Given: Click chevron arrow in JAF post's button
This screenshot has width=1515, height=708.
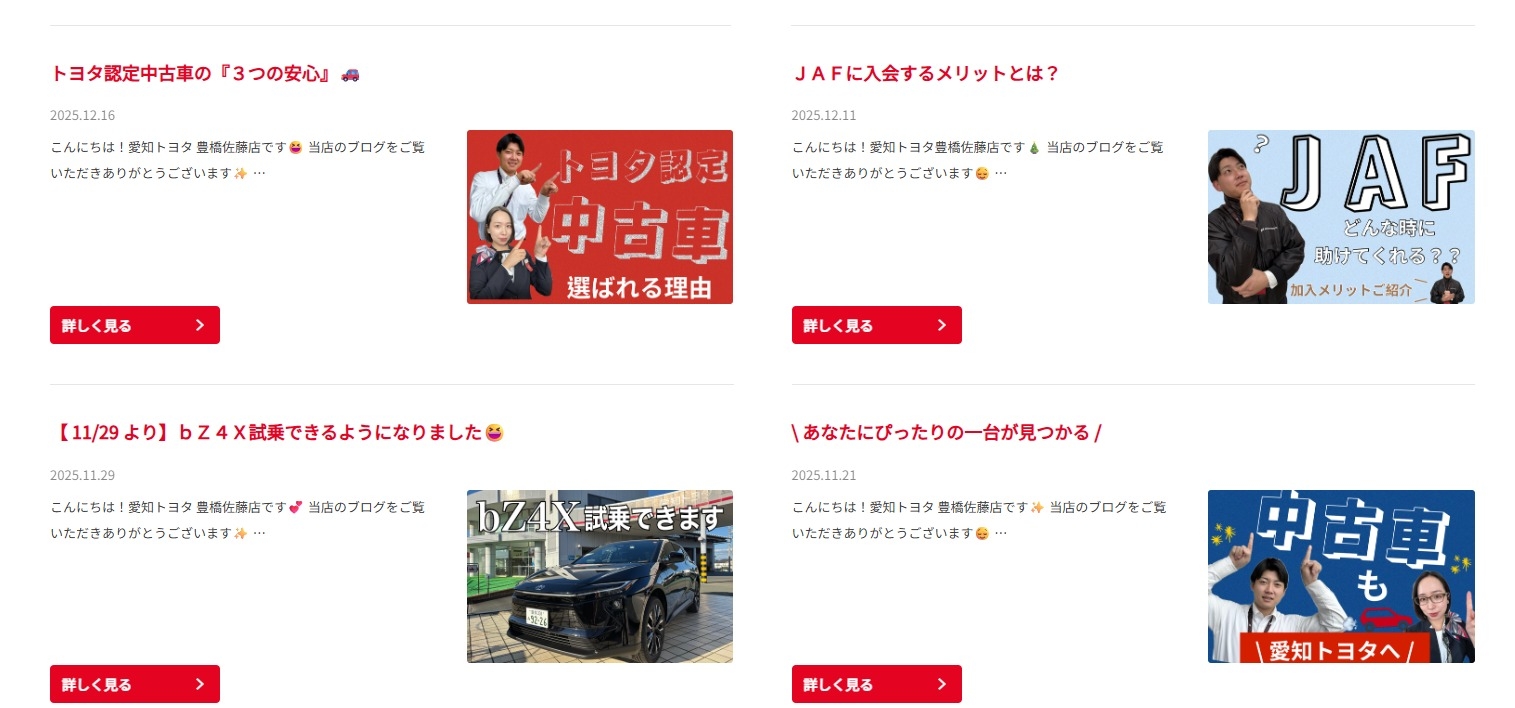Looking at the screenshot, I should coord(942,325).
